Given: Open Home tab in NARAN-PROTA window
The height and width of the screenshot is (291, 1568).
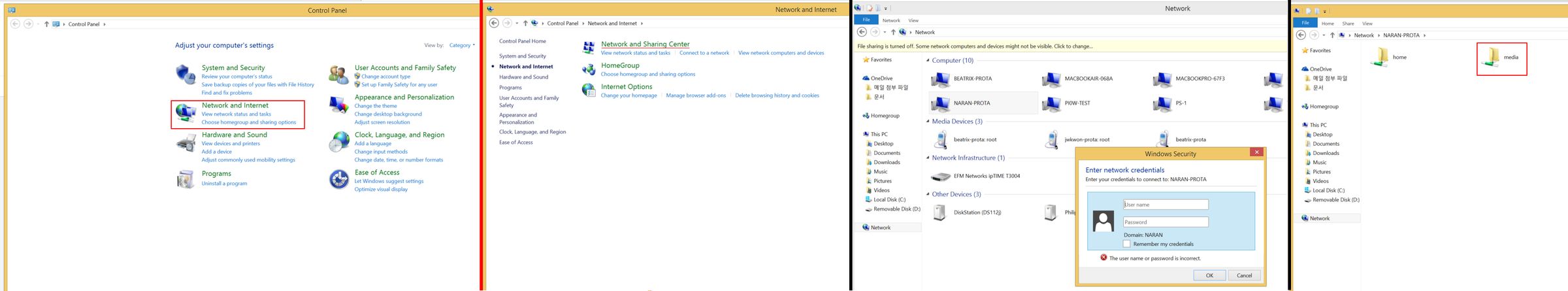Looking at the screenshot, I should pyautogui.click(x=1328, y=24).
